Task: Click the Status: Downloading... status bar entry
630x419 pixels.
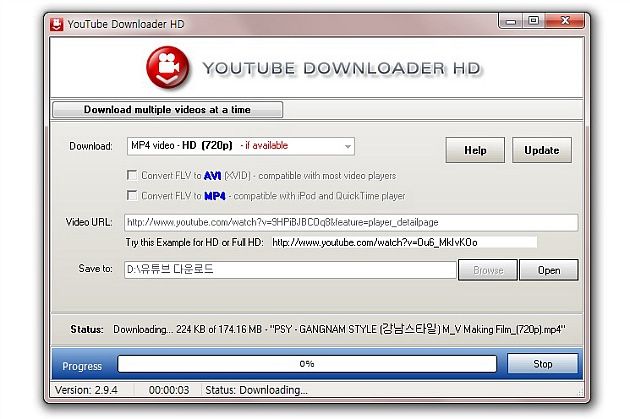Action: 256,390
